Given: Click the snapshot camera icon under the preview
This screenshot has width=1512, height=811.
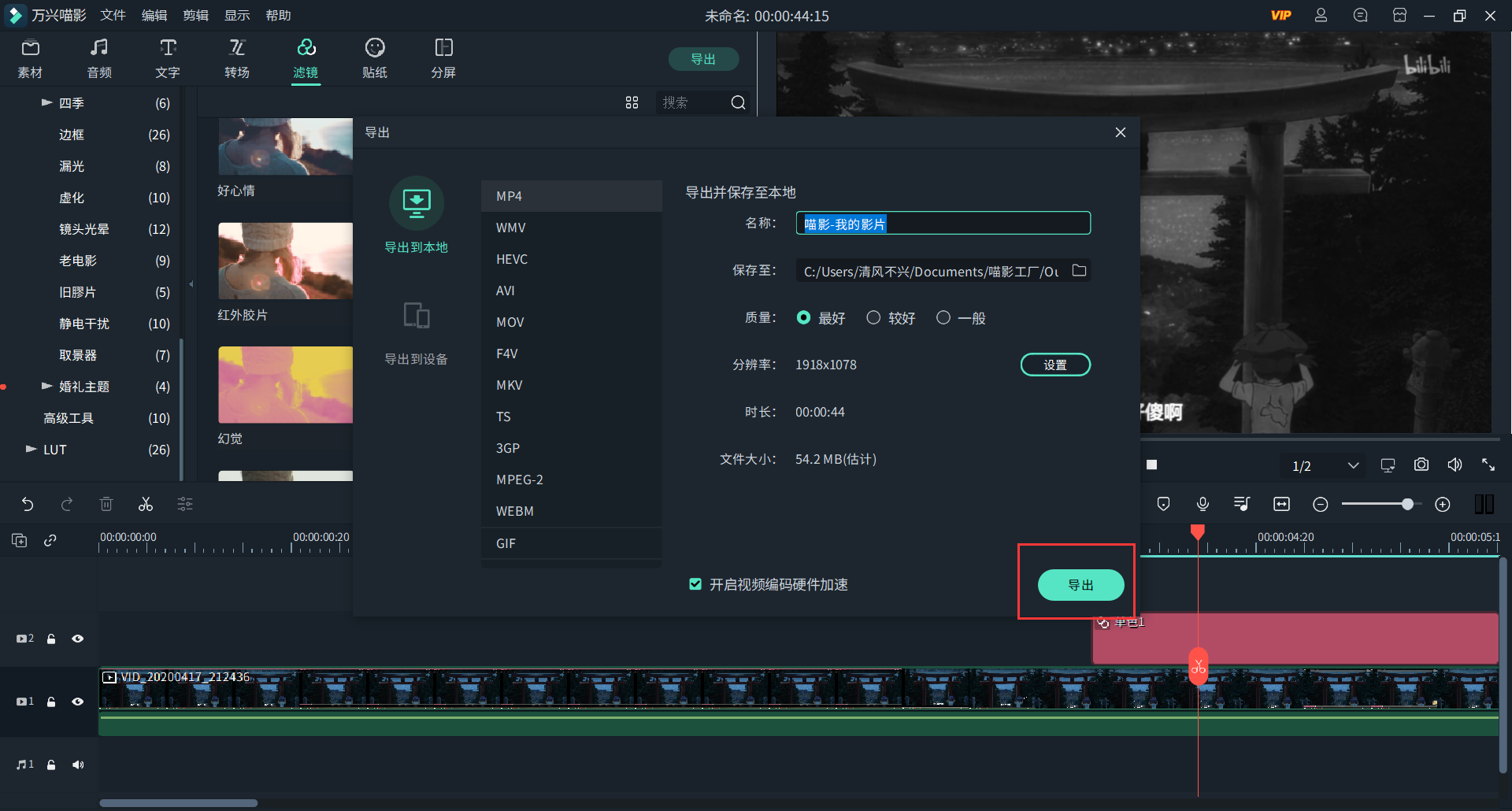Looking at the screenshot, I should 1421,465.
